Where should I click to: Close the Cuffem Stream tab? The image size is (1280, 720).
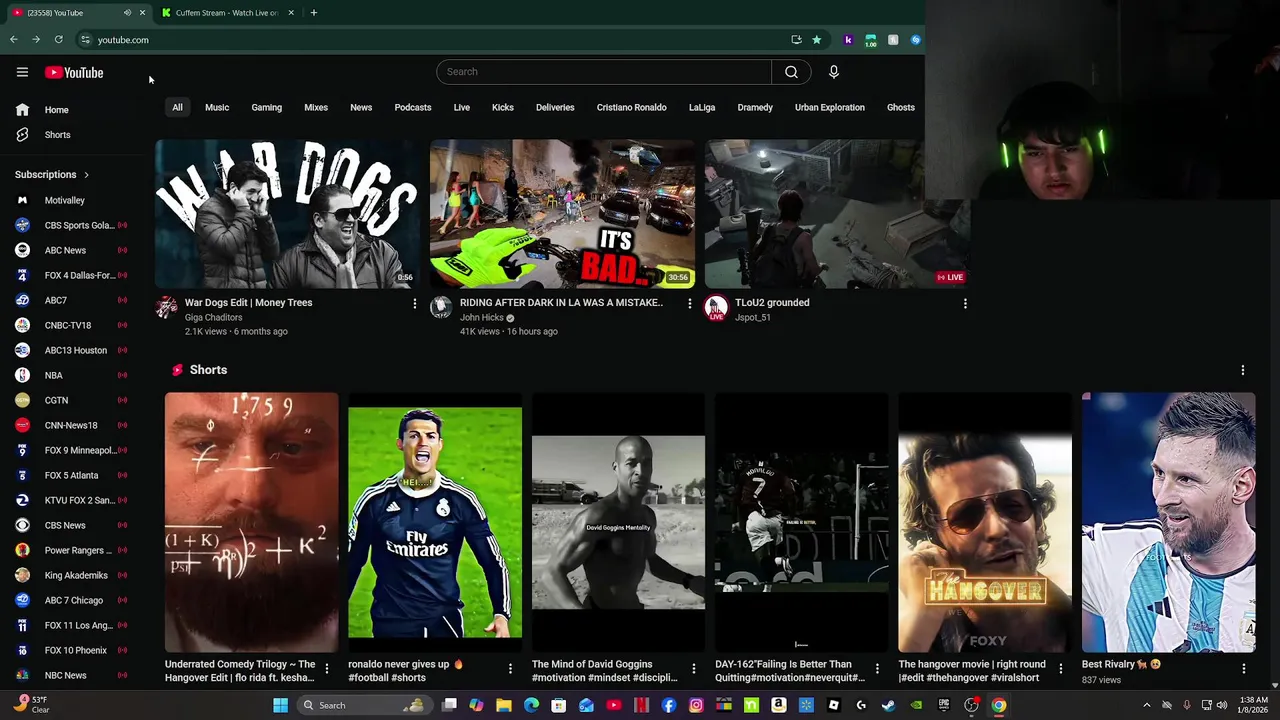coord(291,13)
